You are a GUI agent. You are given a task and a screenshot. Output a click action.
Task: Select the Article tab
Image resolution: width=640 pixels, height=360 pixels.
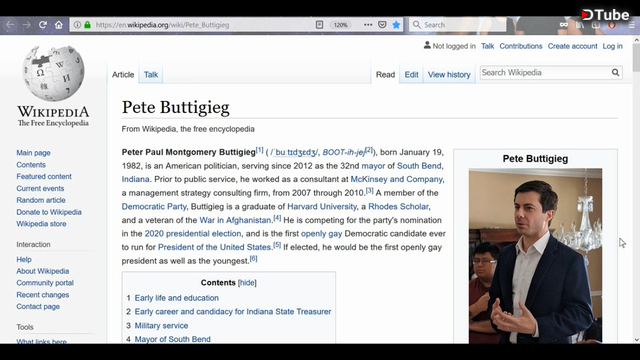click(x=123, y=75)
